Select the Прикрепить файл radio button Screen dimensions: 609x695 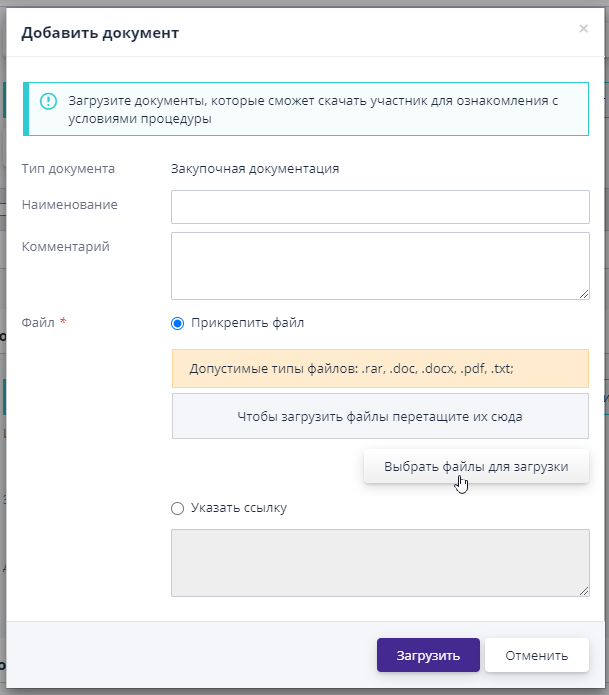pos(178,323)
